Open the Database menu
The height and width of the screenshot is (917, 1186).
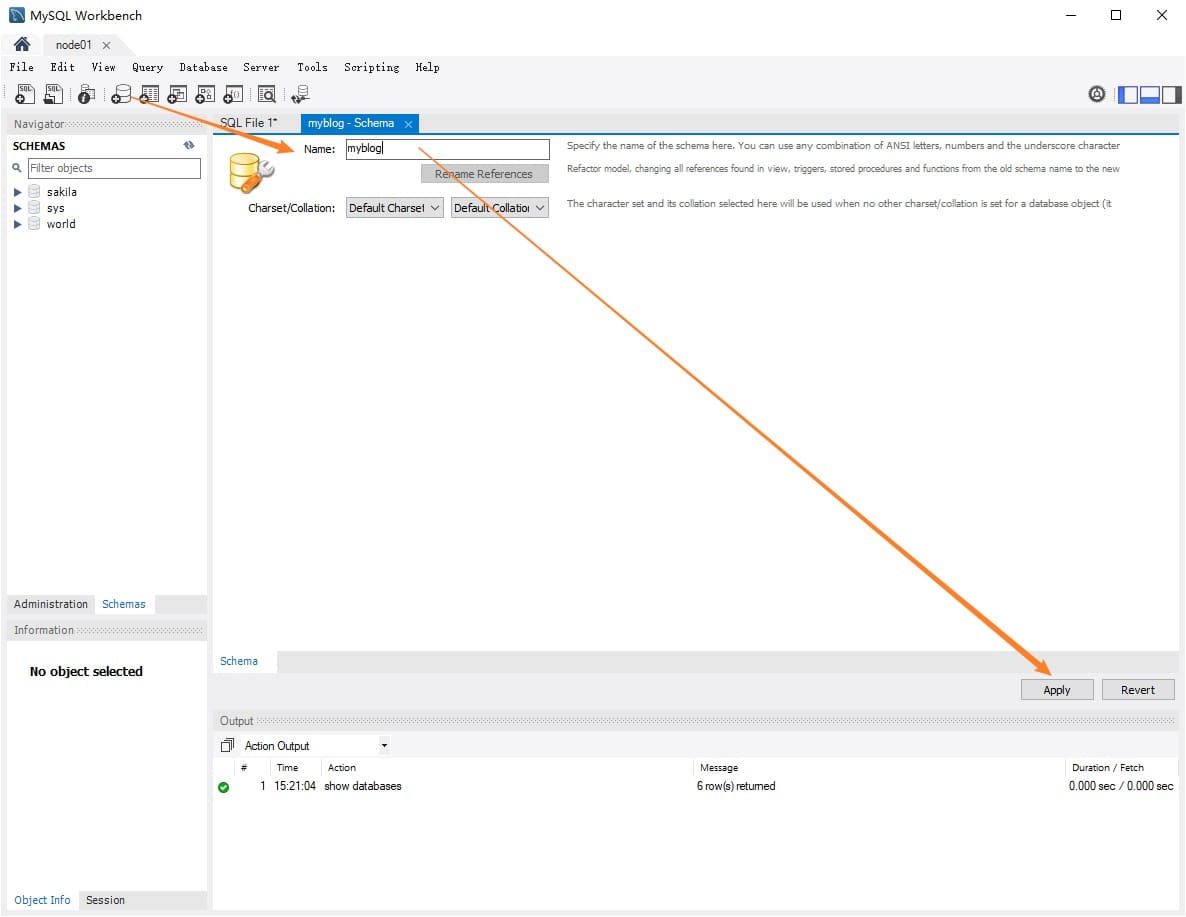203,67
